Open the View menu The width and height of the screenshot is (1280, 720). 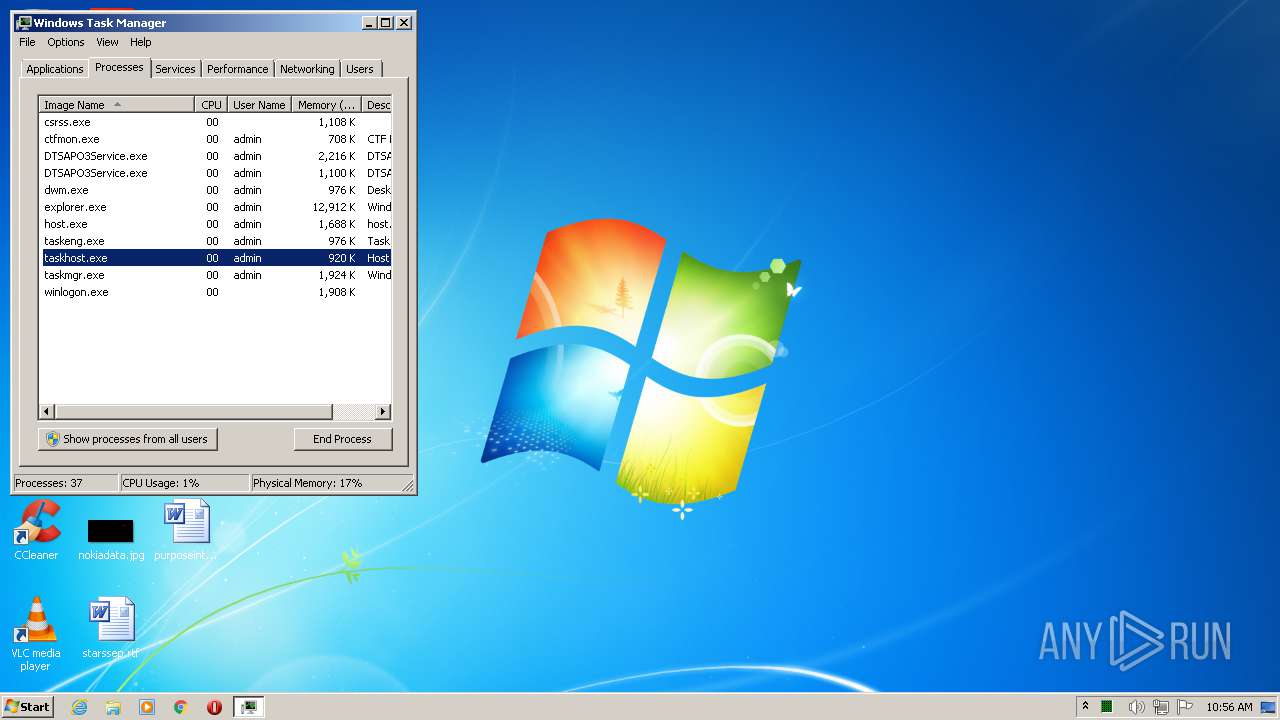[107, 42]
